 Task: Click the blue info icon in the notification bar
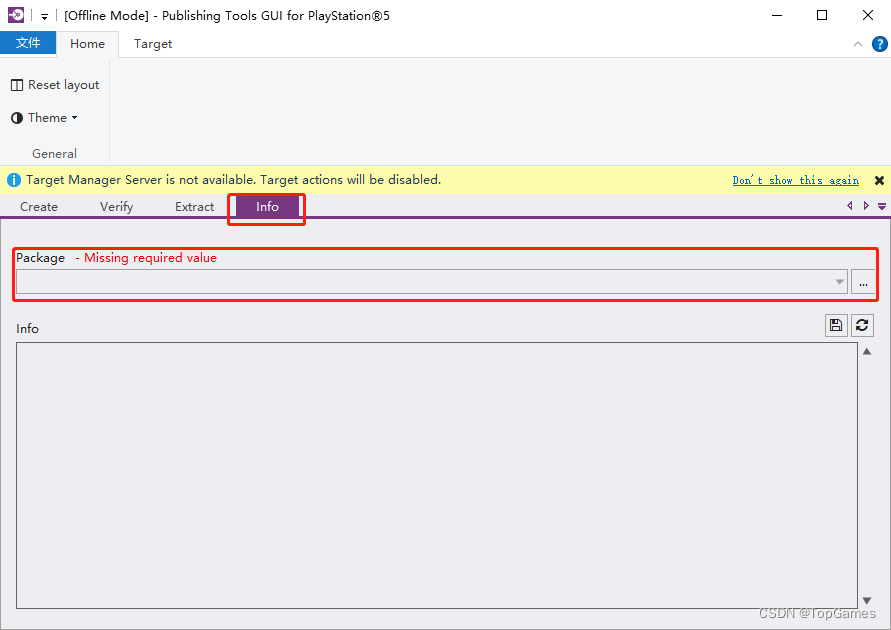[x=14, y=180]
